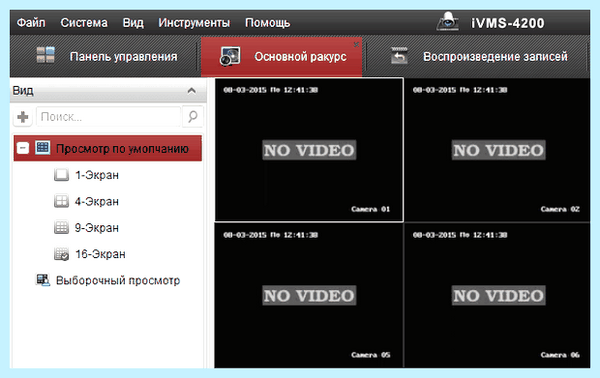Select the Camera 02 video pane
Screen dimensions: 600x378
497,150
